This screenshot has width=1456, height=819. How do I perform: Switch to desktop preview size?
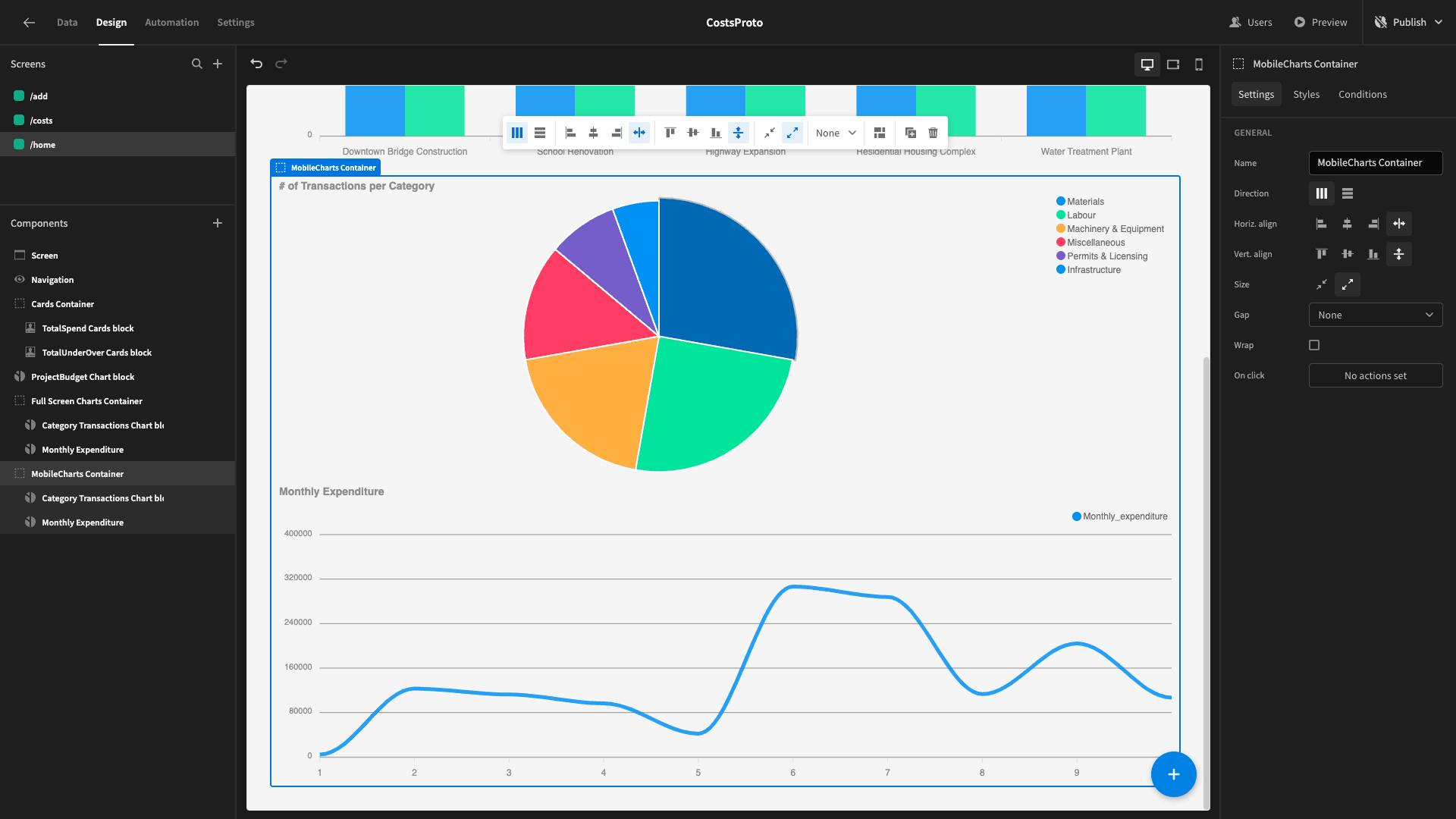tap(1147, 64)
